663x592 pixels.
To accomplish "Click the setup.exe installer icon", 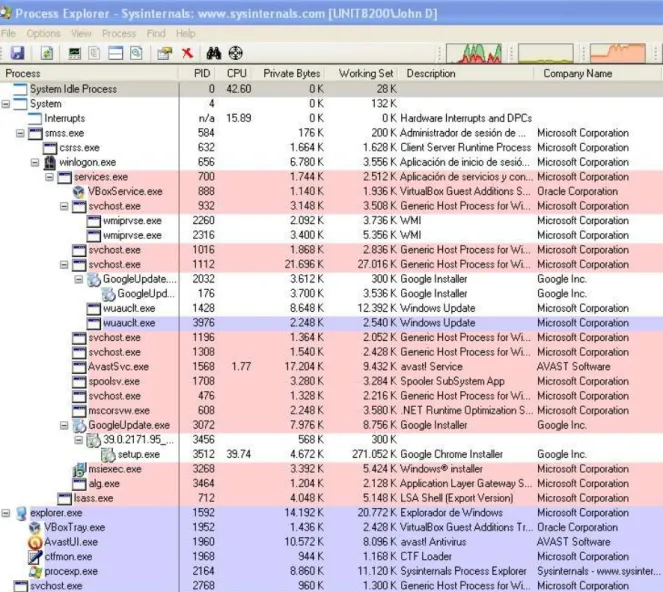I will coord(108,455).
